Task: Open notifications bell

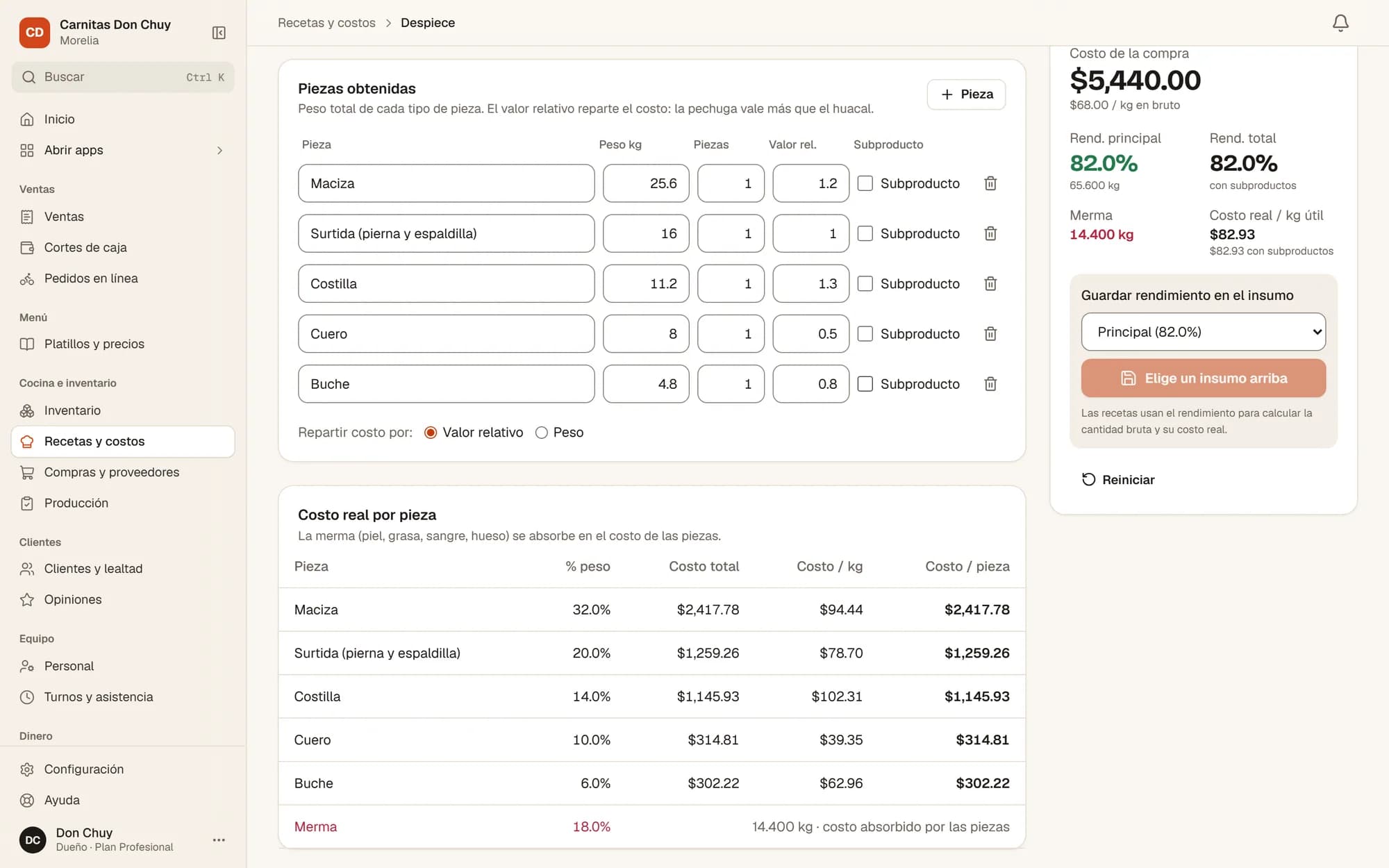Action: coord(1340,23)
